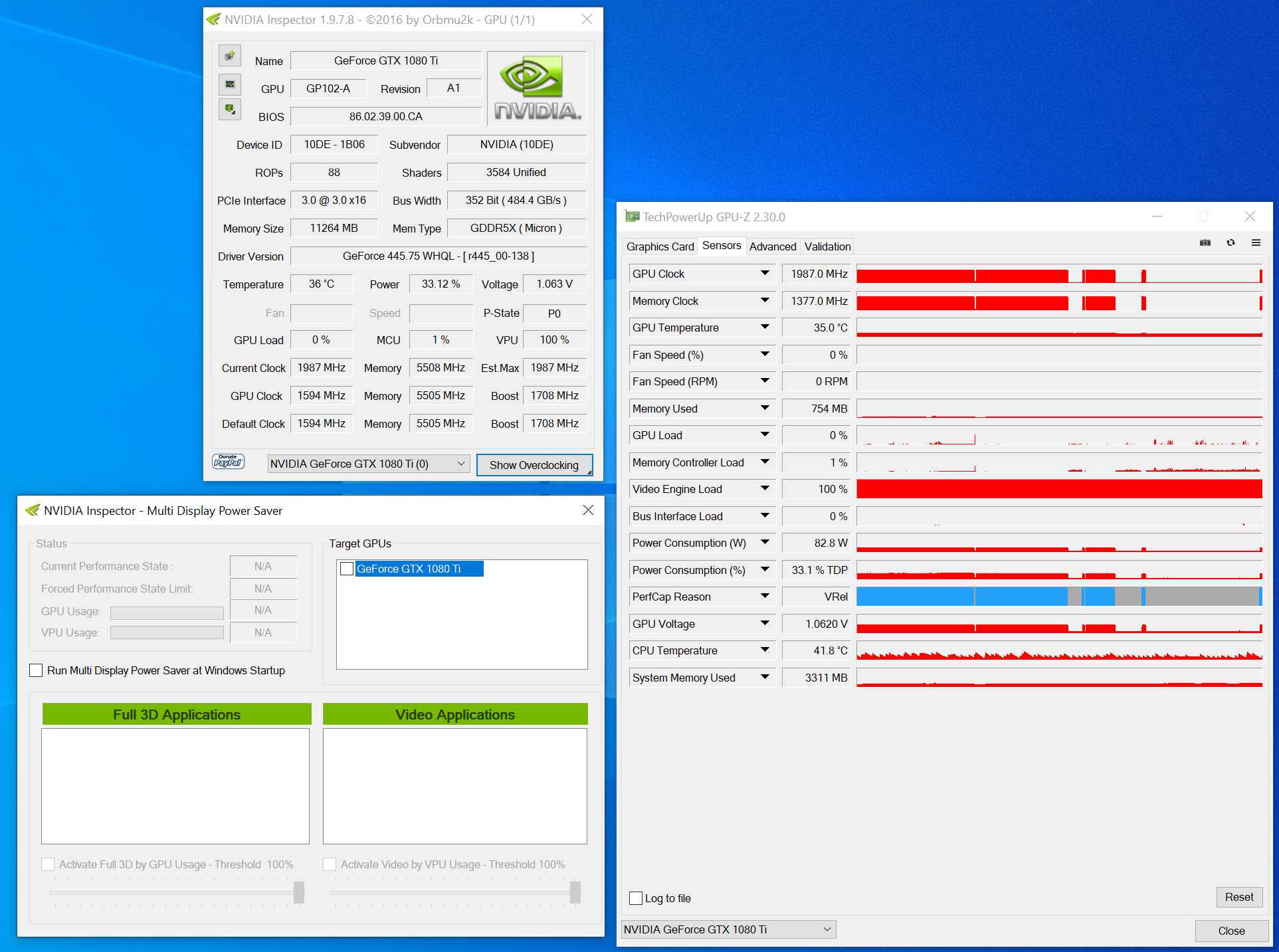The width and height of the screenshot is (1279, 952).
Task: Toggle the Log to file checkbox
Action: point(636,898)
